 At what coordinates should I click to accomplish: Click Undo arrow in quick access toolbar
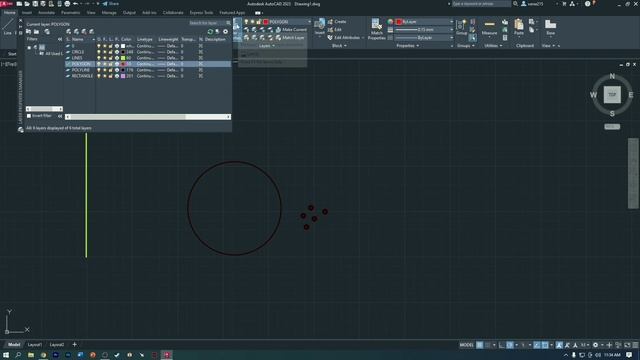(76, 4)
